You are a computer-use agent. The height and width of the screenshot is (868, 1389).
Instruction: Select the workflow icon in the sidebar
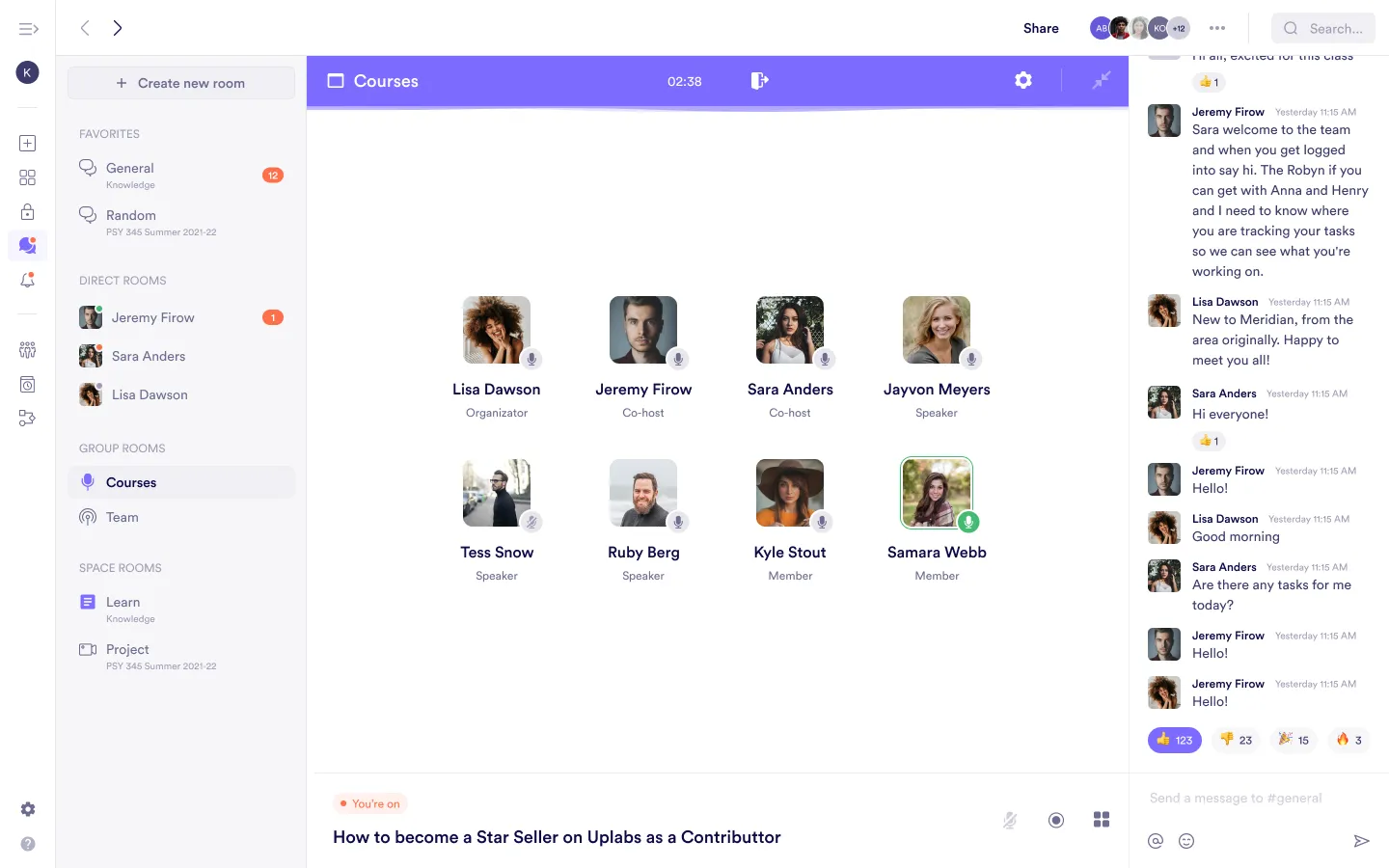[x=27, y=418]
